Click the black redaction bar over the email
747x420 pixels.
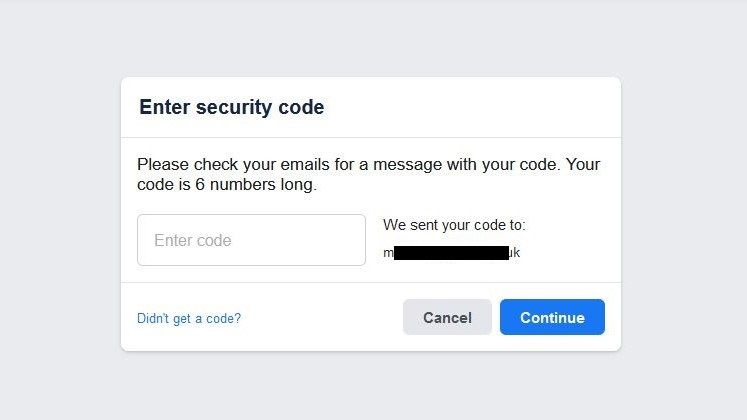click(x=452, y=253)
